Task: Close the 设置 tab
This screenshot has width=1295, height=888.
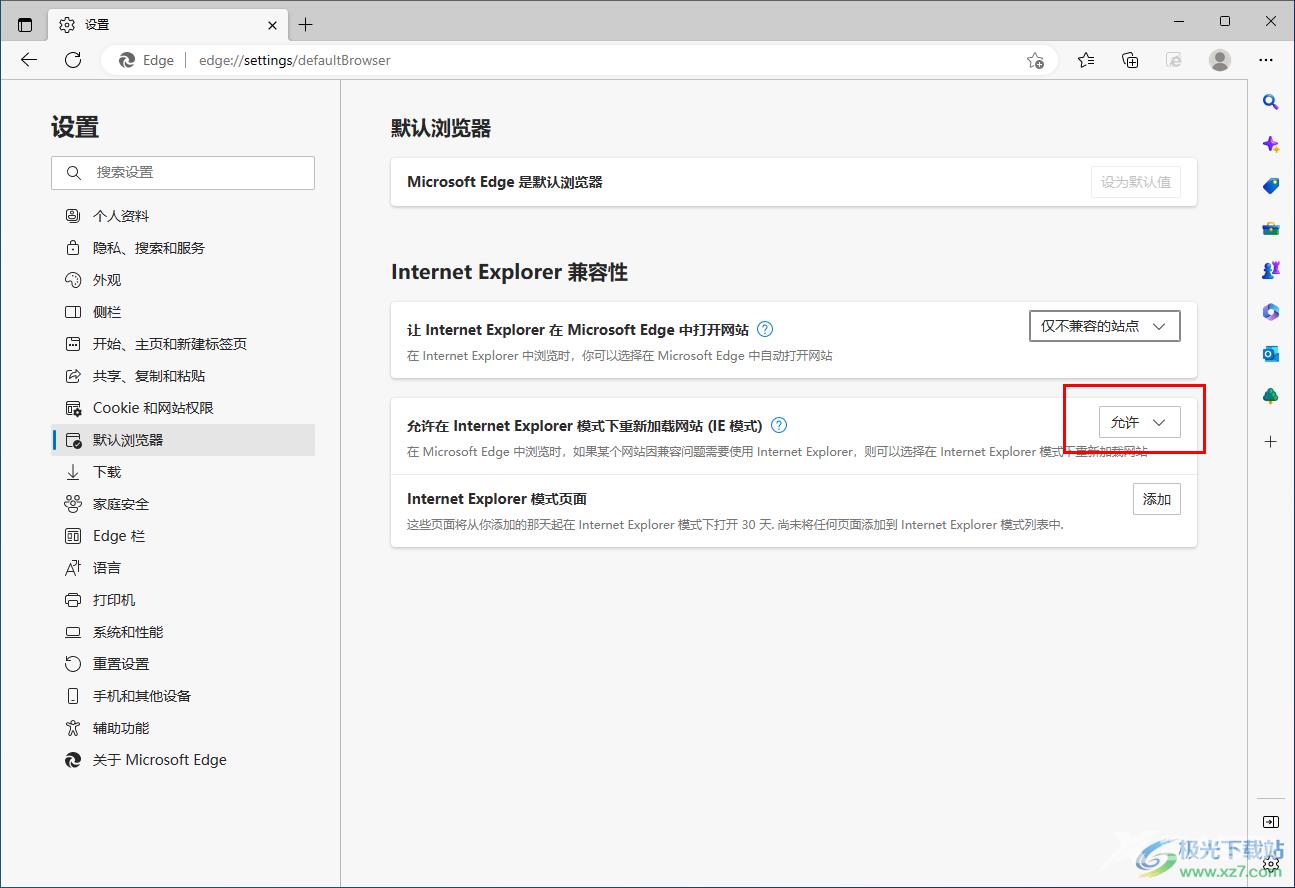Action: tap(273, 24)
